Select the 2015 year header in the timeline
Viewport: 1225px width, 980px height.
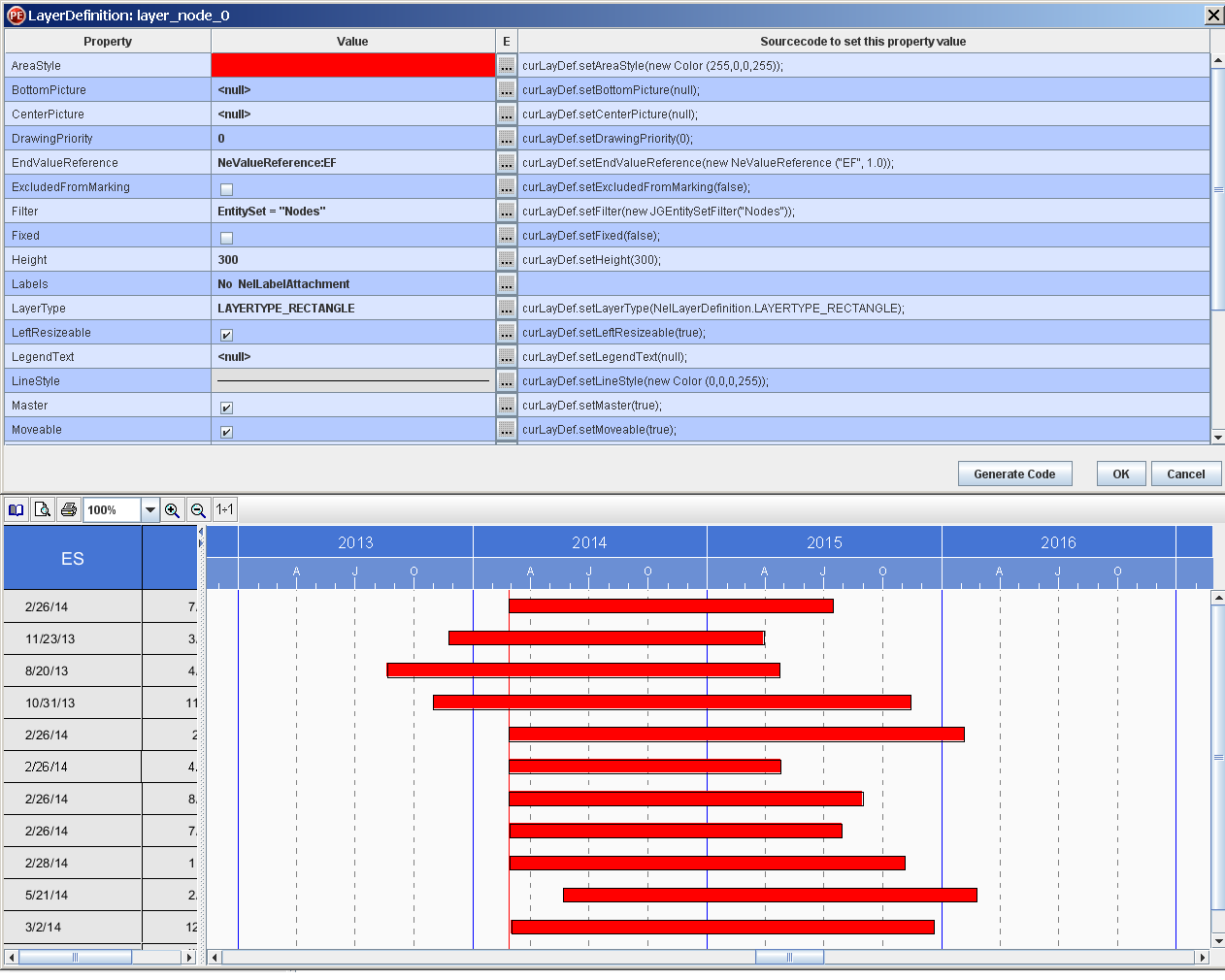click(823, 542)
